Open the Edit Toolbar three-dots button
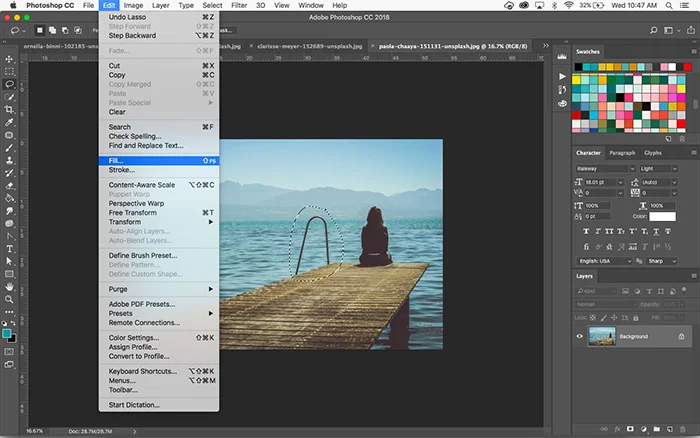This screenshot has width=700, height=438. coord(9,312)
